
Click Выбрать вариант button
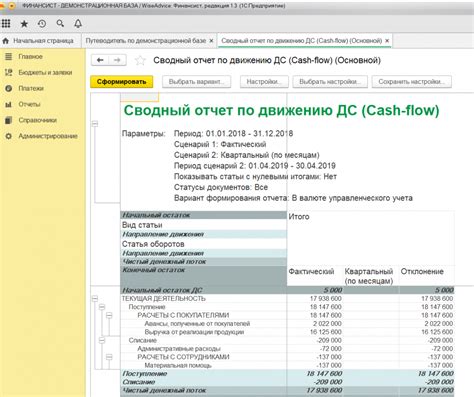click(197, 82)
